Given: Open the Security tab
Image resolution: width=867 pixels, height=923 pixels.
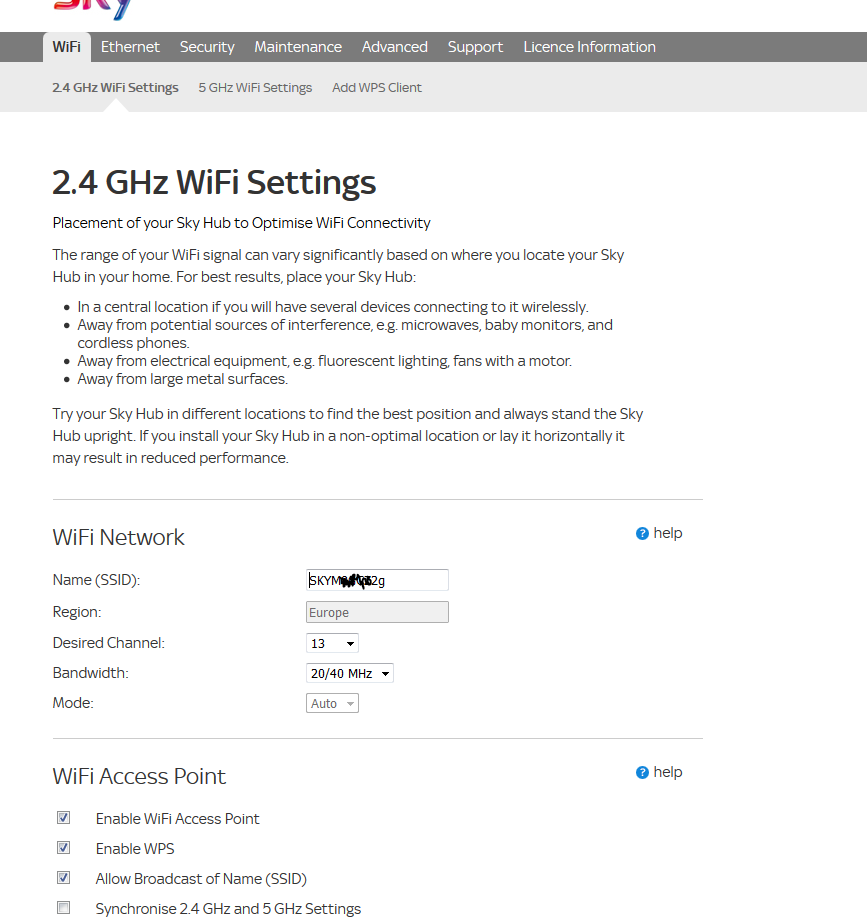Looking at the screenshot, I should click(x=207, y=47).
